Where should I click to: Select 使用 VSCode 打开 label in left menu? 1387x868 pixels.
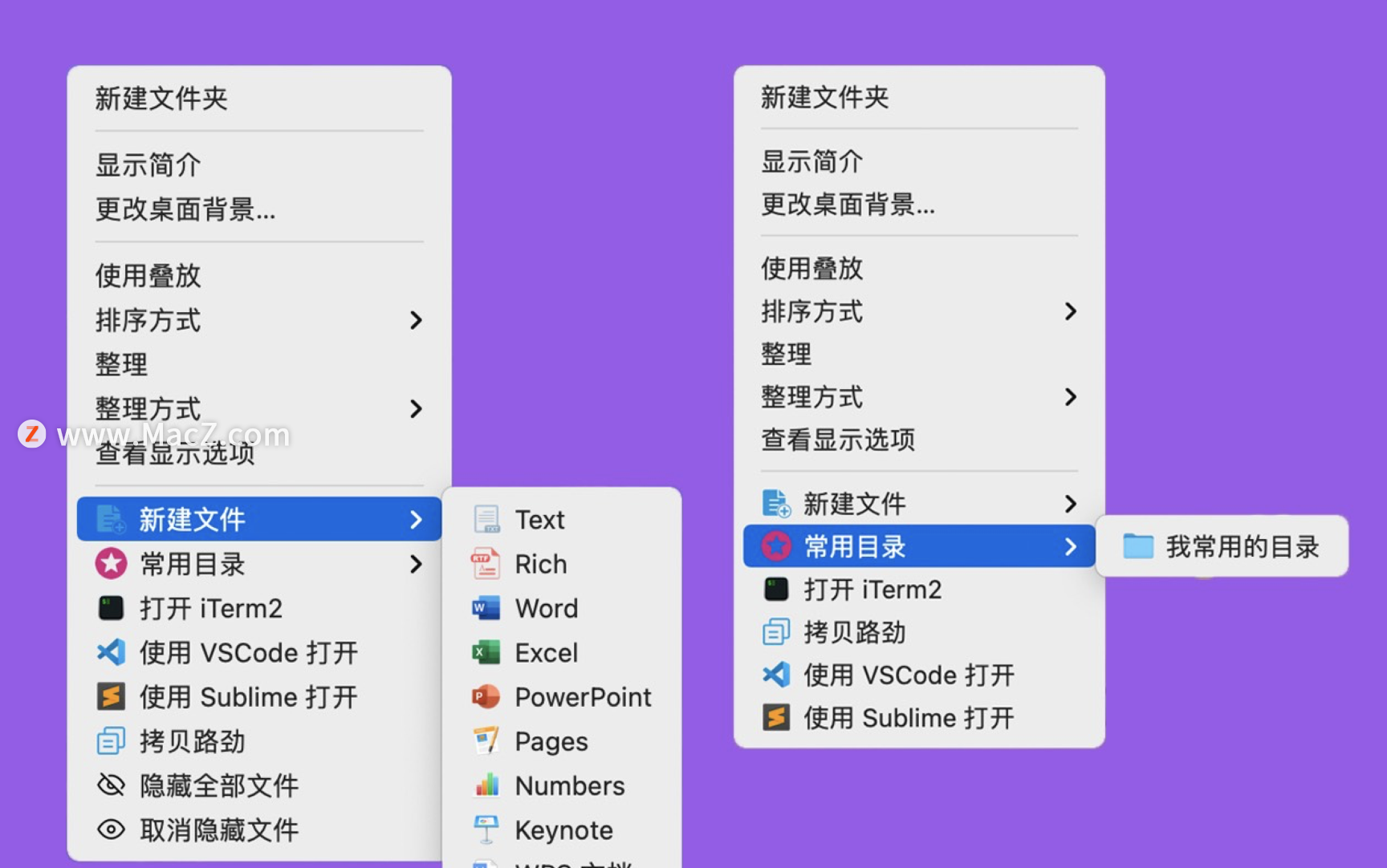pos(249,652)
